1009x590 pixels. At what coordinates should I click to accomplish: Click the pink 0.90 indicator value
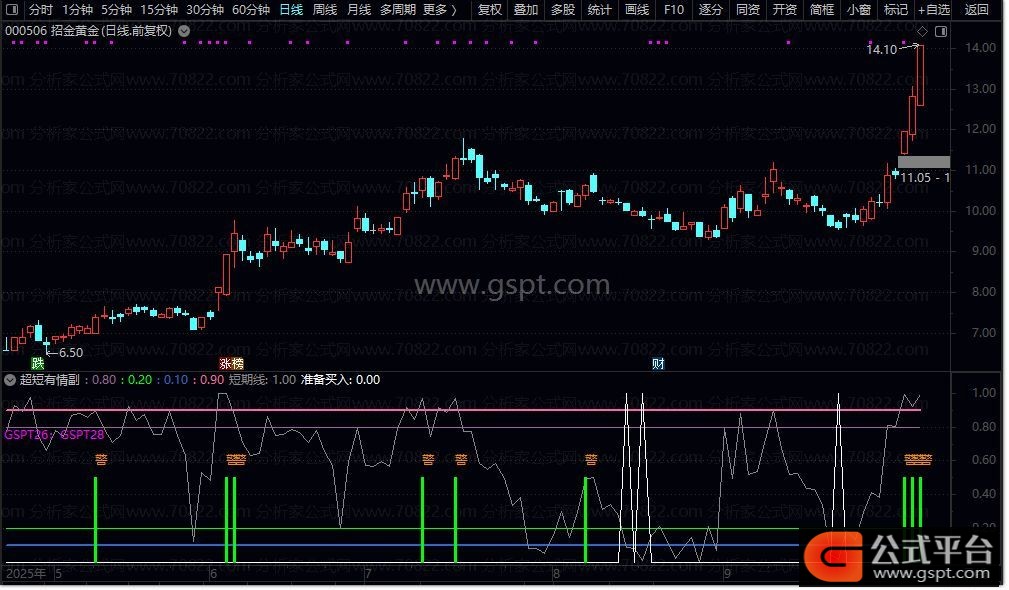click(x=211, y=380)
